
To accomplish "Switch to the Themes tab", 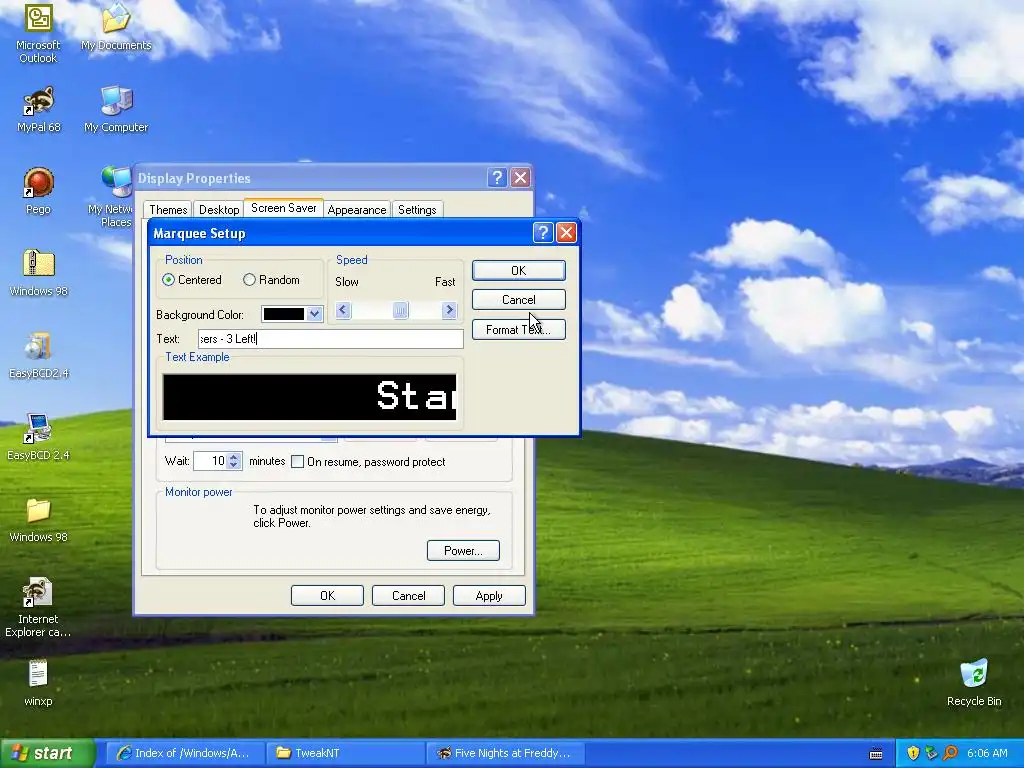I will (168, 210).
